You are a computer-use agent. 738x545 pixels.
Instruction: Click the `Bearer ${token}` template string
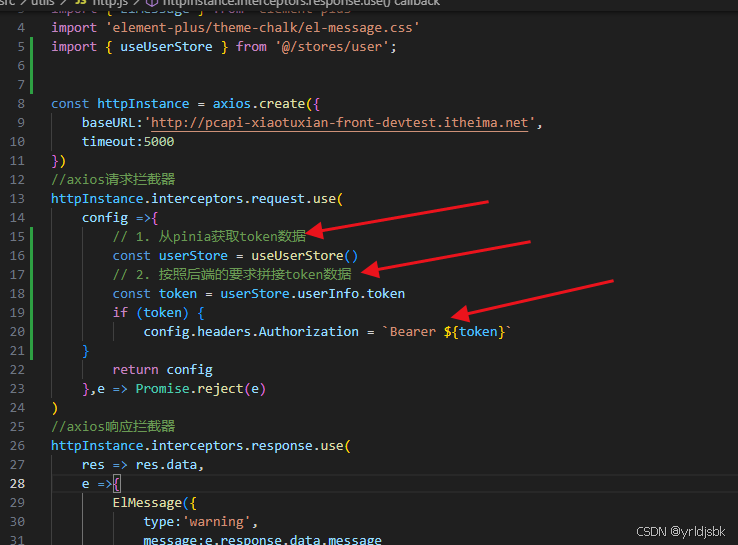click(x=446, y=332)
